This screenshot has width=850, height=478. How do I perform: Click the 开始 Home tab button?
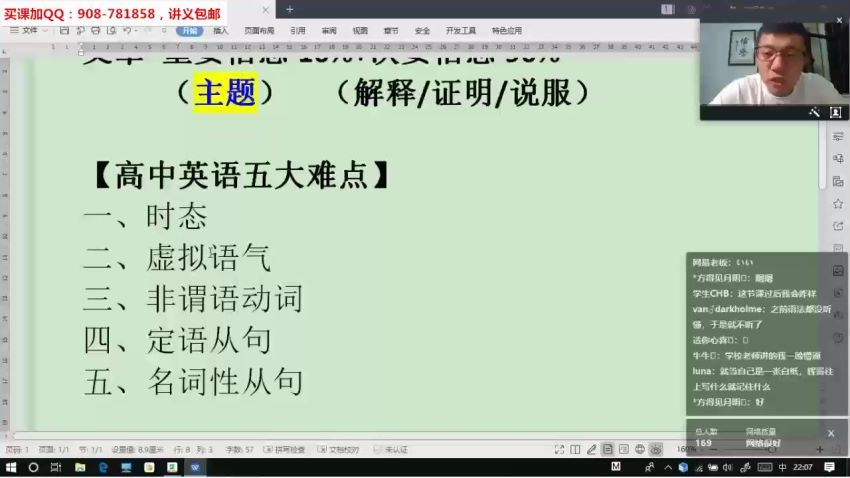(x=190, y=31)
